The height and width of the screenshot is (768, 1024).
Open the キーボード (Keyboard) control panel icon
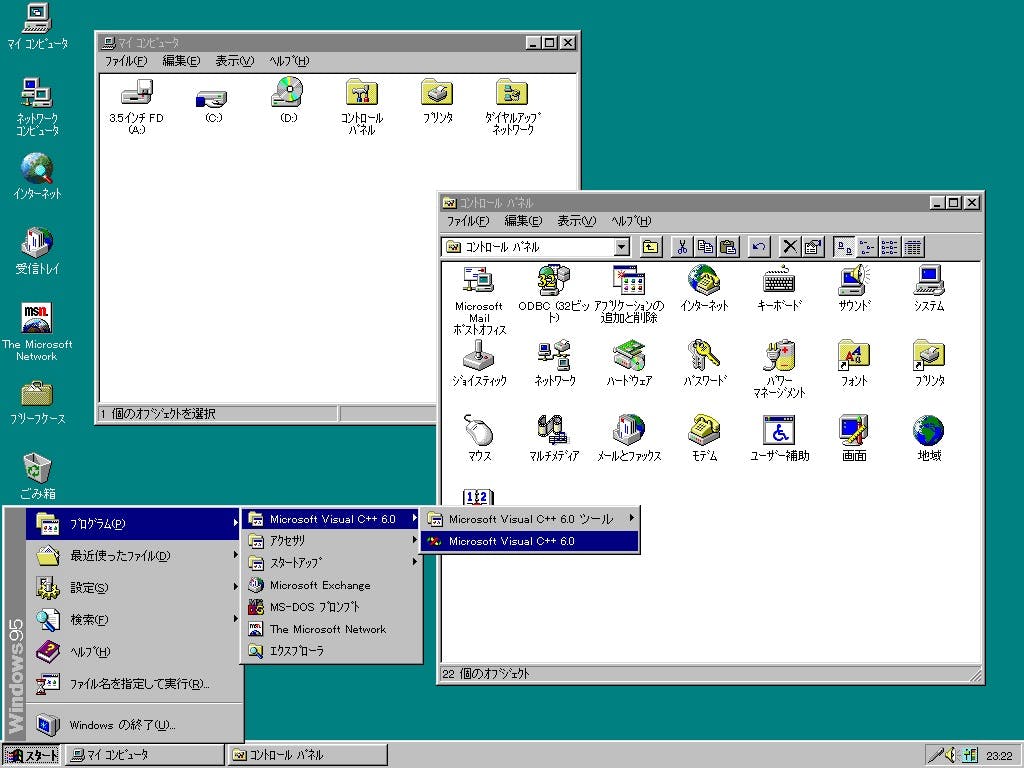779,282
